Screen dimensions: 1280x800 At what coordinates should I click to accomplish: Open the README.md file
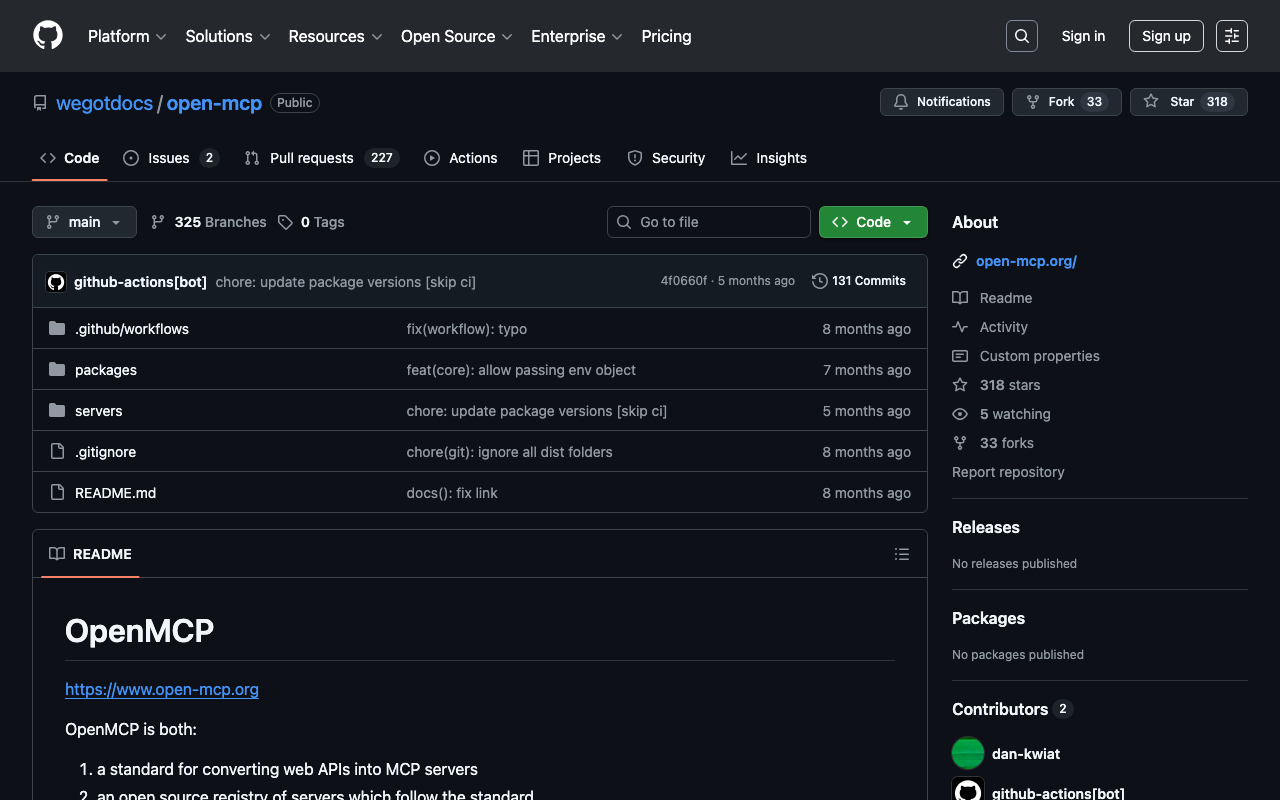point(115,493)
